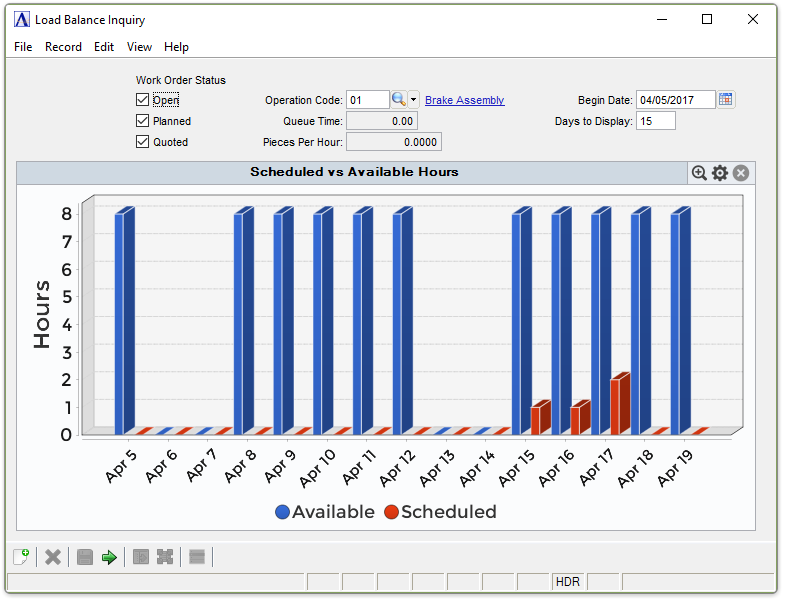Toggle the Quoted checkbox
Screen dimensions: 786x602
click(143, 142)
